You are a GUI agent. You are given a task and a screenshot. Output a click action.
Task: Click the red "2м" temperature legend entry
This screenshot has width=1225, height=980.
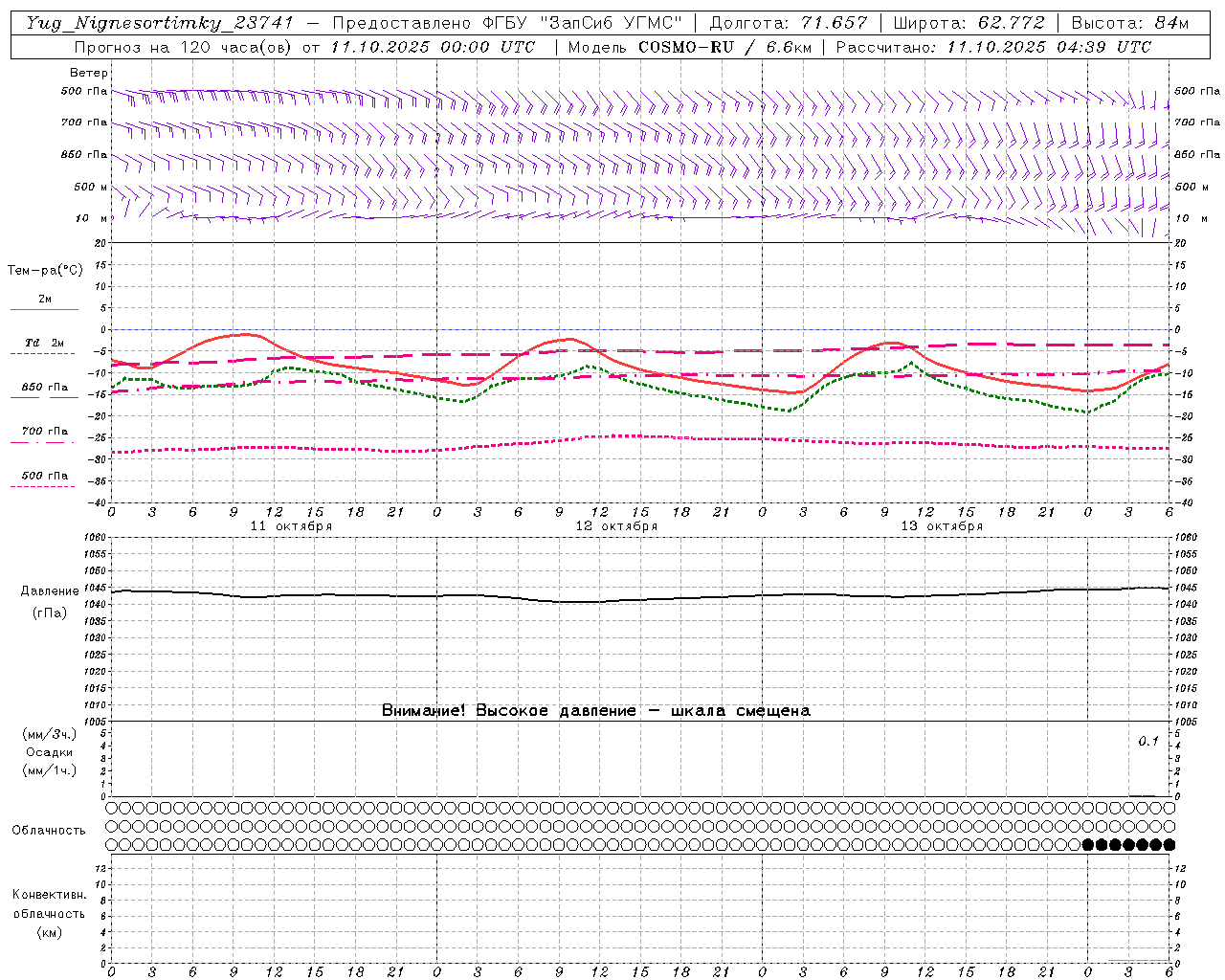(x=44, y=300)
